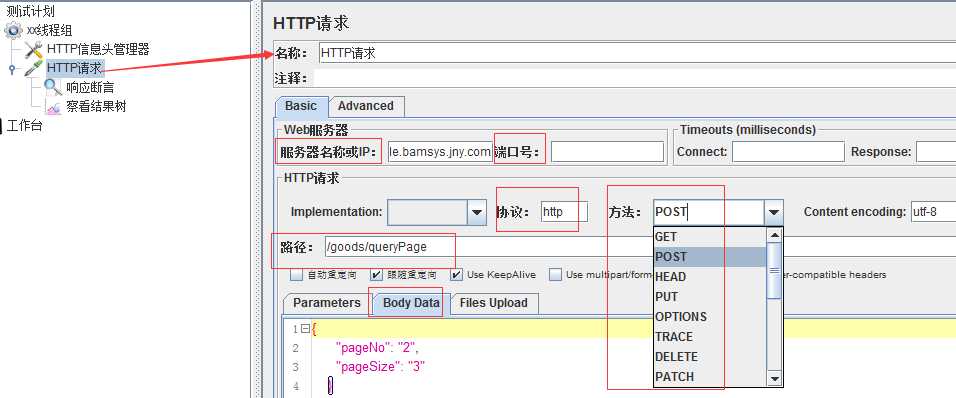Screen dimensions: 956x398
Task: Select HTTP请求 node in the tree
Action: [75, 68]
